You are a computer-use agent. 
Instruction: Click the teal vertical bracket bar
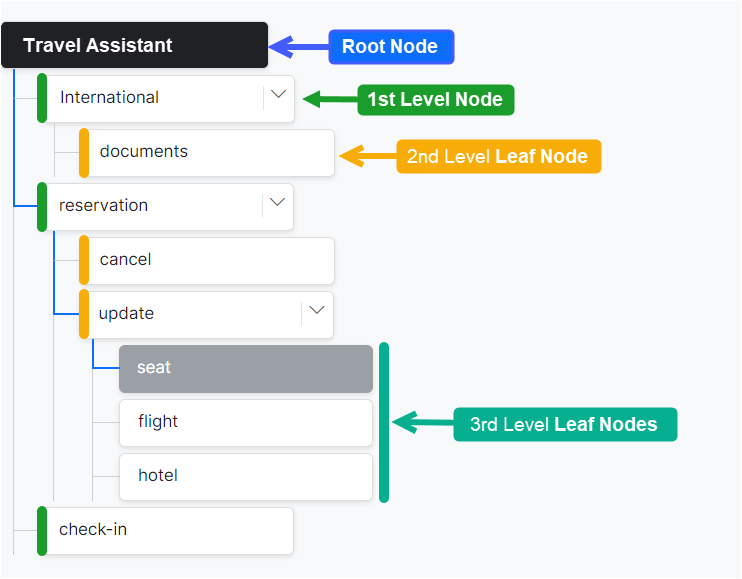[x=384, y=422]
